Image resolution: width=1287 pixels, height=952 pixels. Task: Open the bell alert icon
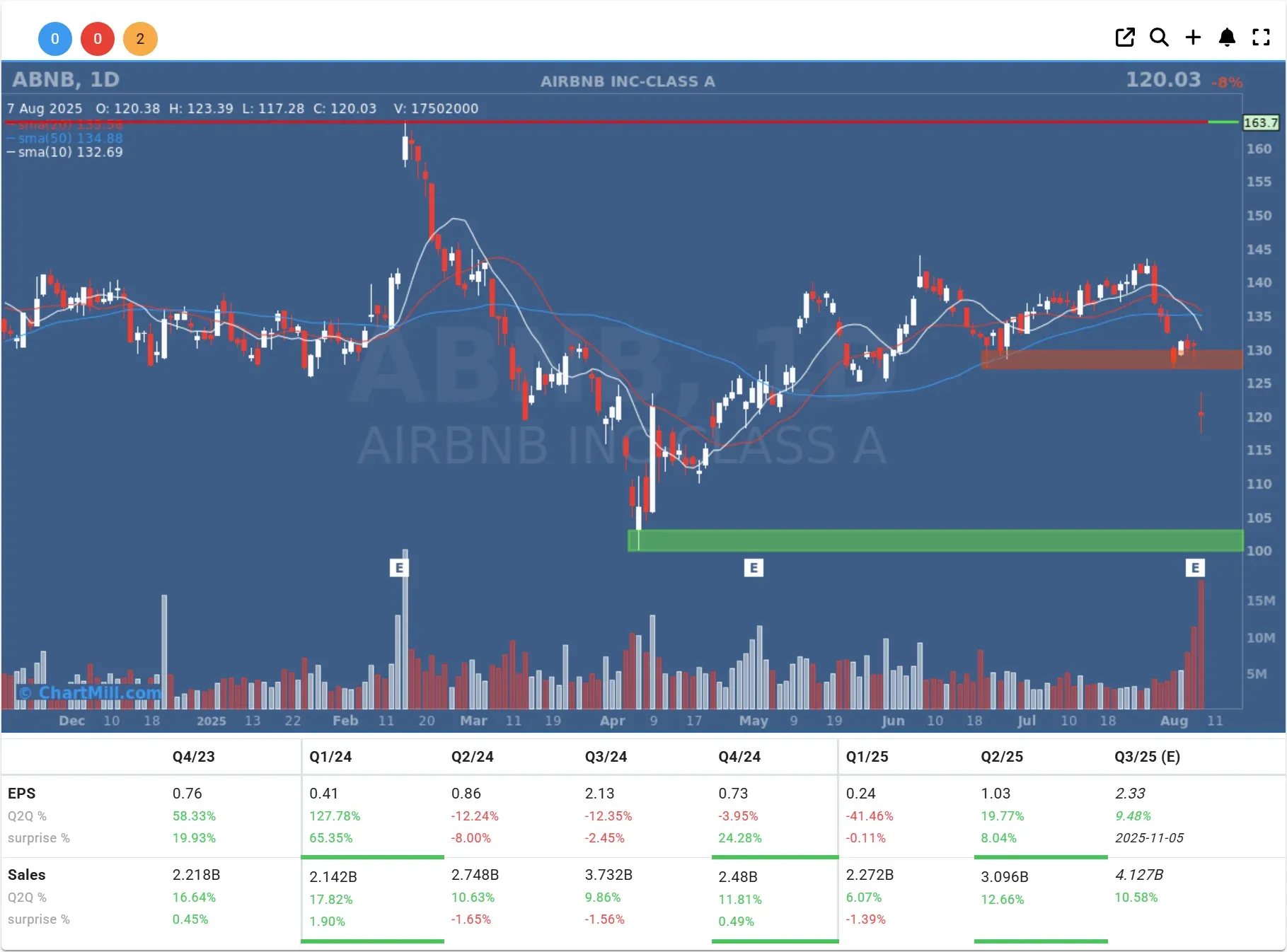1228,37
